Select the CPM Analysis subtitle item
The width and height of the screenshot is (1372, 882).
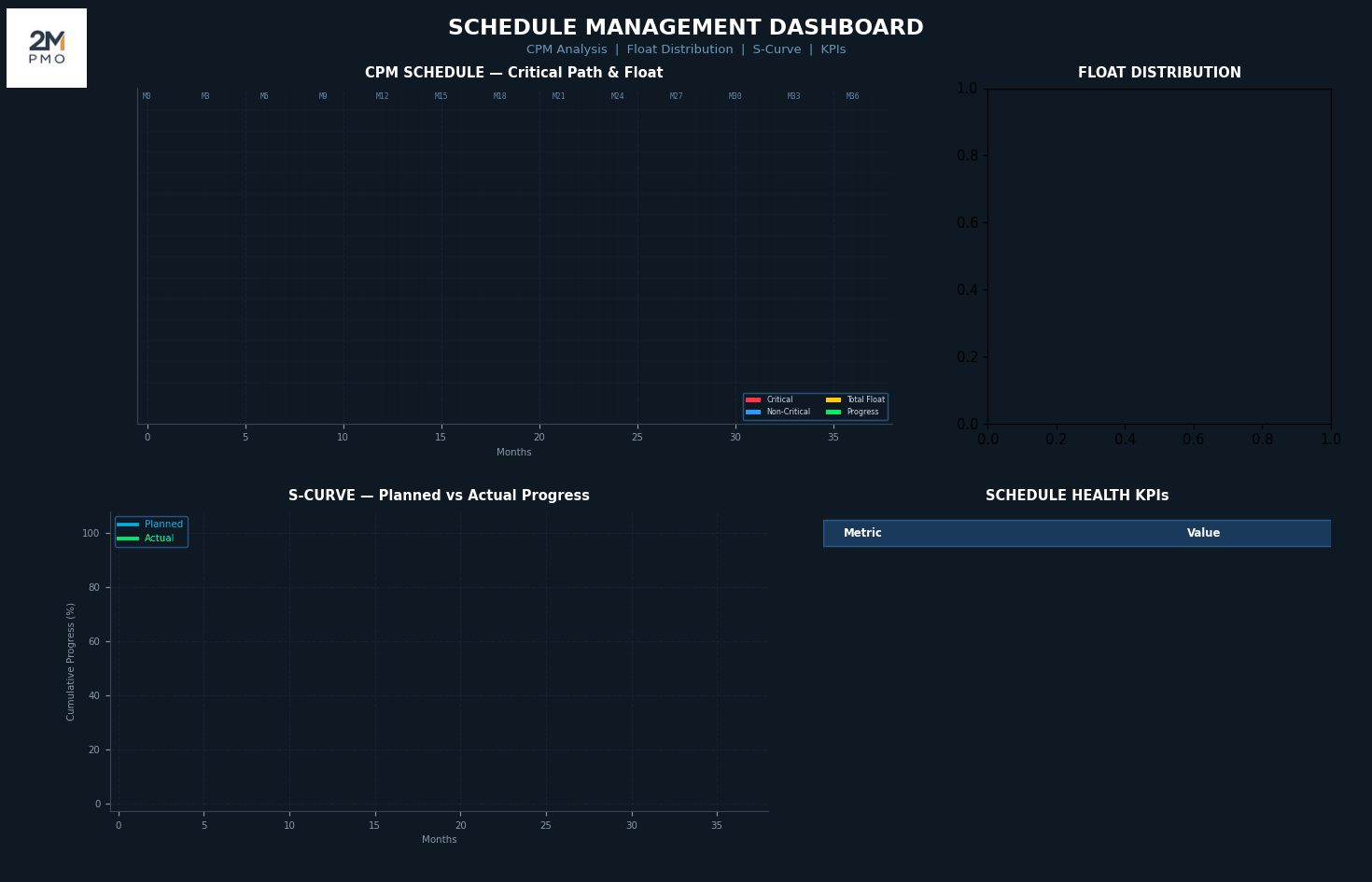coord(567,50)
